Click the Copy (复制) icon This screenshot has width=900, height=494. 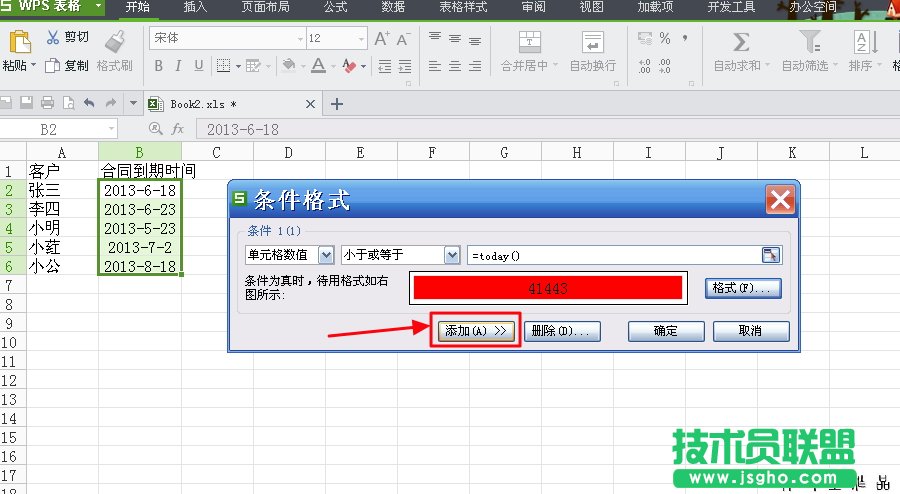(52, 65)
